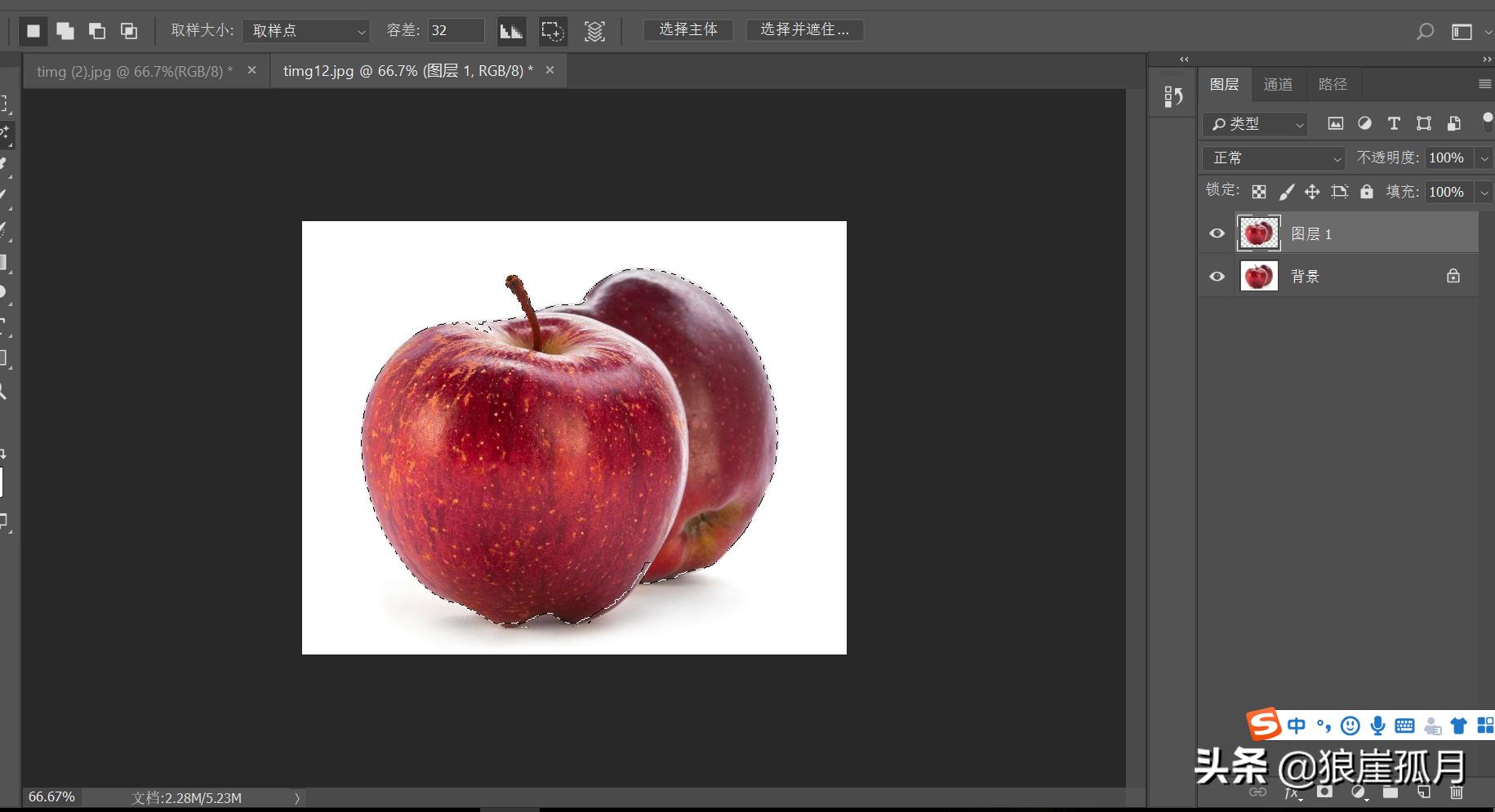Select the Intersect with selection mode icon
Screen dimensions: 1495x812
click(128, 30)
